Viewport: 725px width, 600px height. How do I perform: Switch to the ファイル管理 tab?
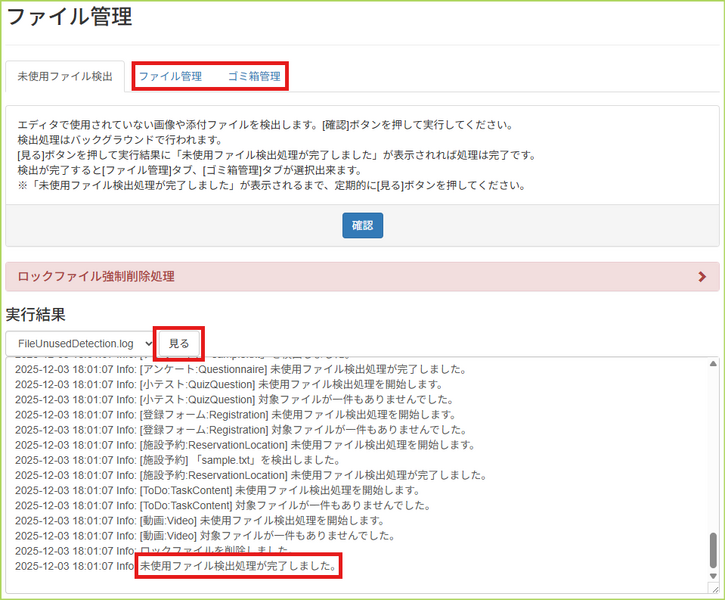pyautogui.click(x=170, y=76)
